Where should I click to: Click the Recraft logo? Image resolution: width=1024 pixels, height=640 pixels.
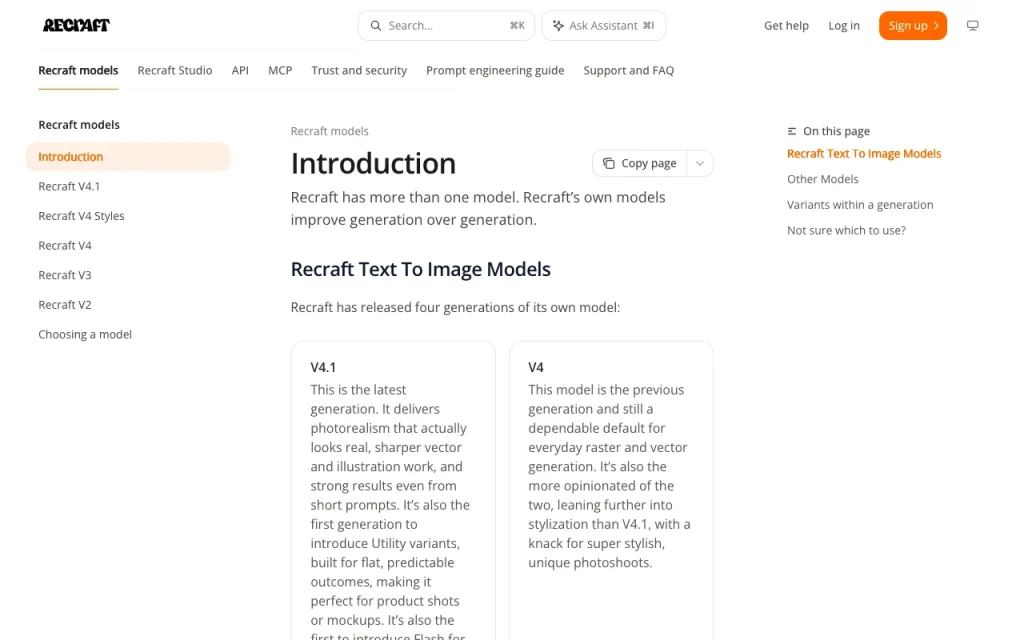(76, 25)
